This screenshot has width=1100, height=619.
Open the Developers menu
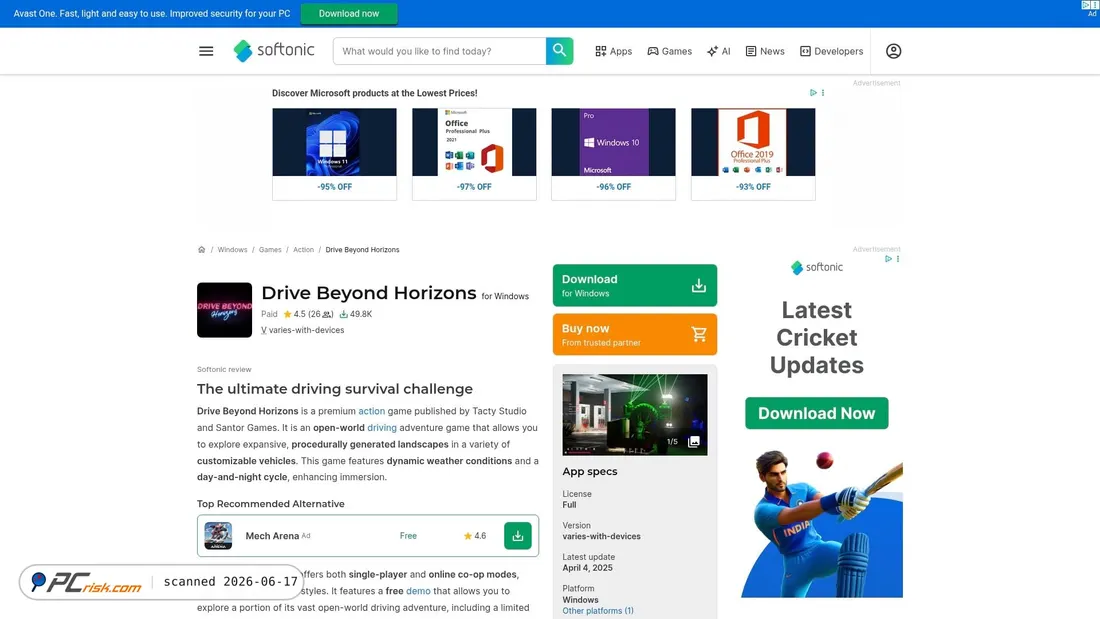pyautogui.click(x=831, y=51)
